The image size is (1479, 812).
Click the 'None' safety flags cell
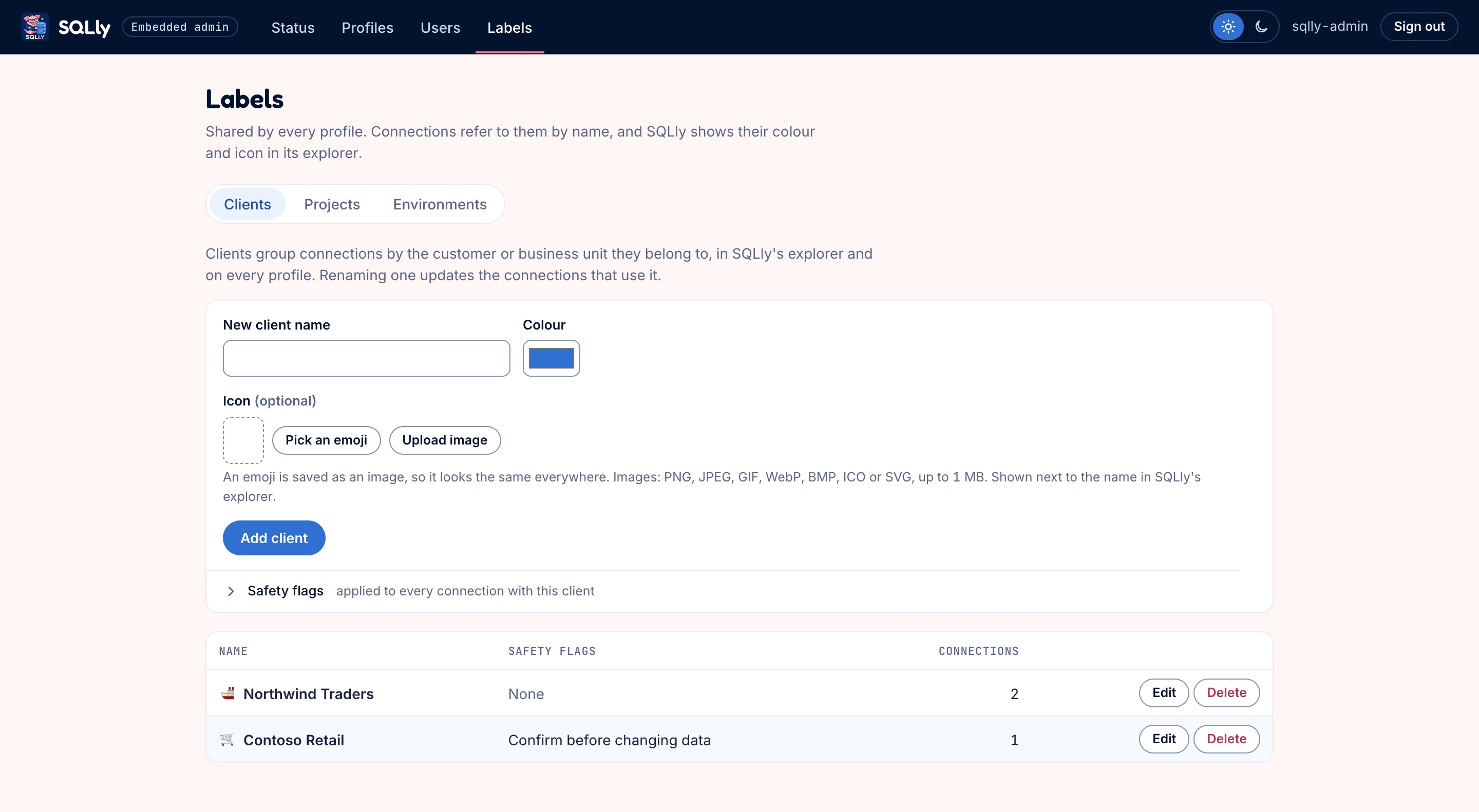click(526, 694)
